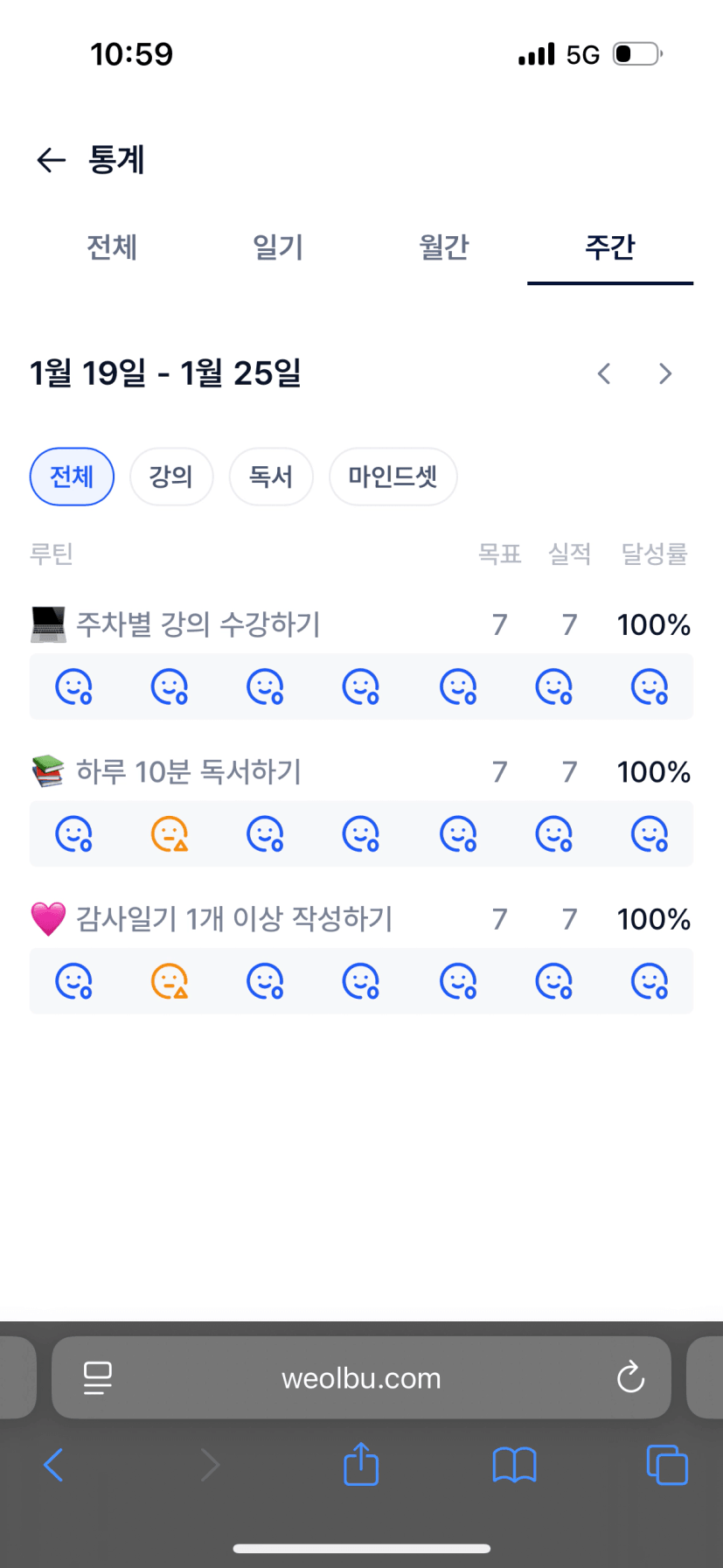This screenshot has height=1568, width=723.
Task: Select the 전체 filter chip
Action: pyautogui.click(x=72, y=477)
